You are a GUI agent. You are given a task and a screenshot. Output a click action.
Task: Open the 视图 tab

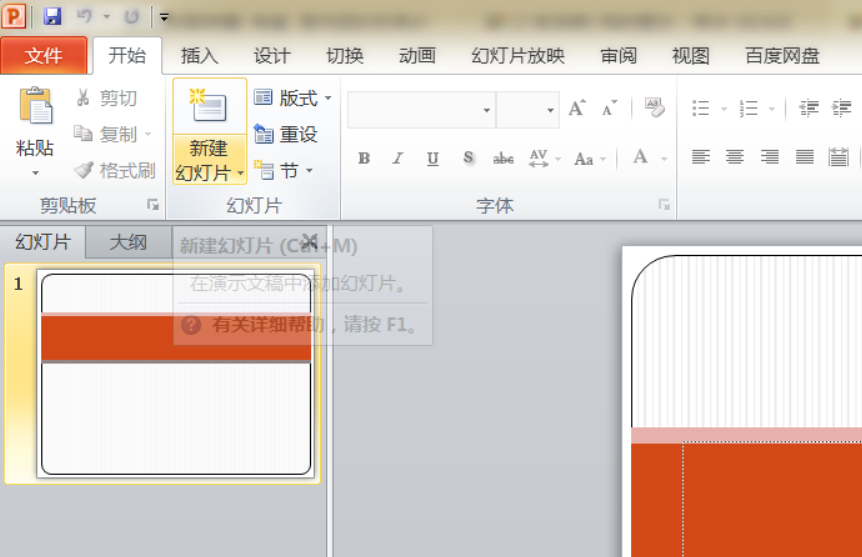pyautogui.click(x=691, y=55)
